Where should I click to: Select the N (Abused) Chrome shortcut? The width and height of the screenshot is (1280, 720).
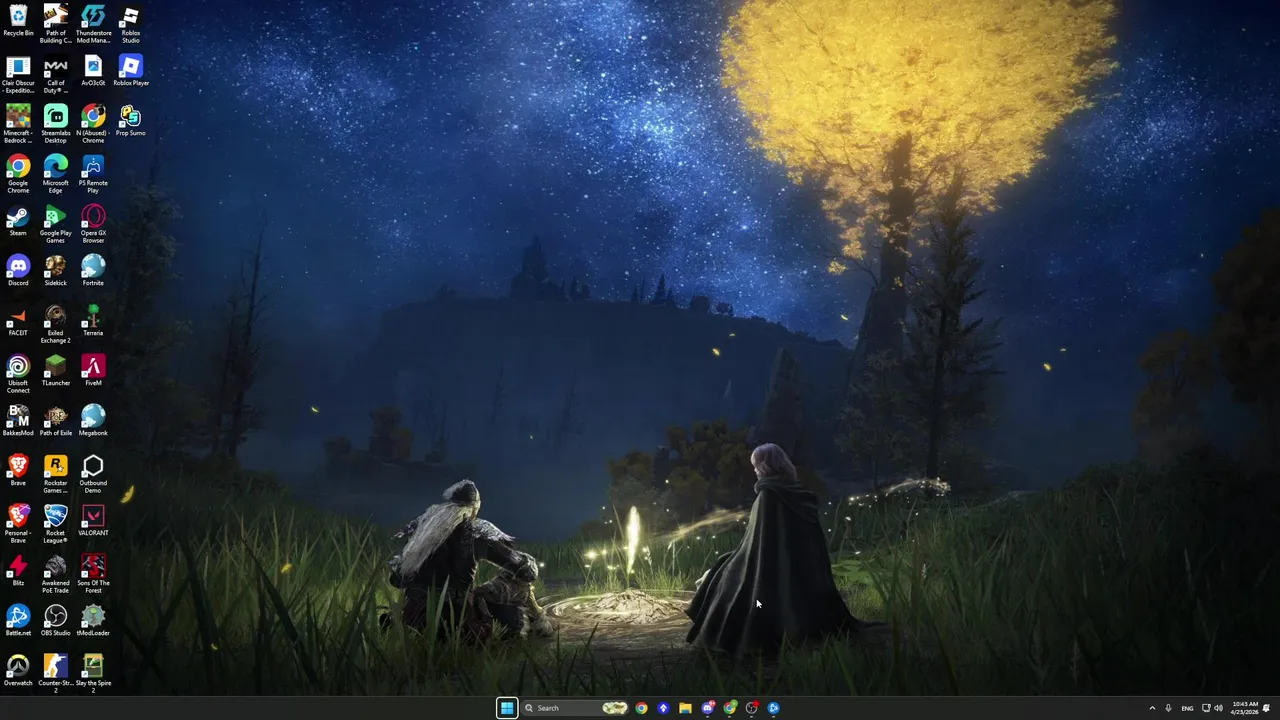(93, 125)
